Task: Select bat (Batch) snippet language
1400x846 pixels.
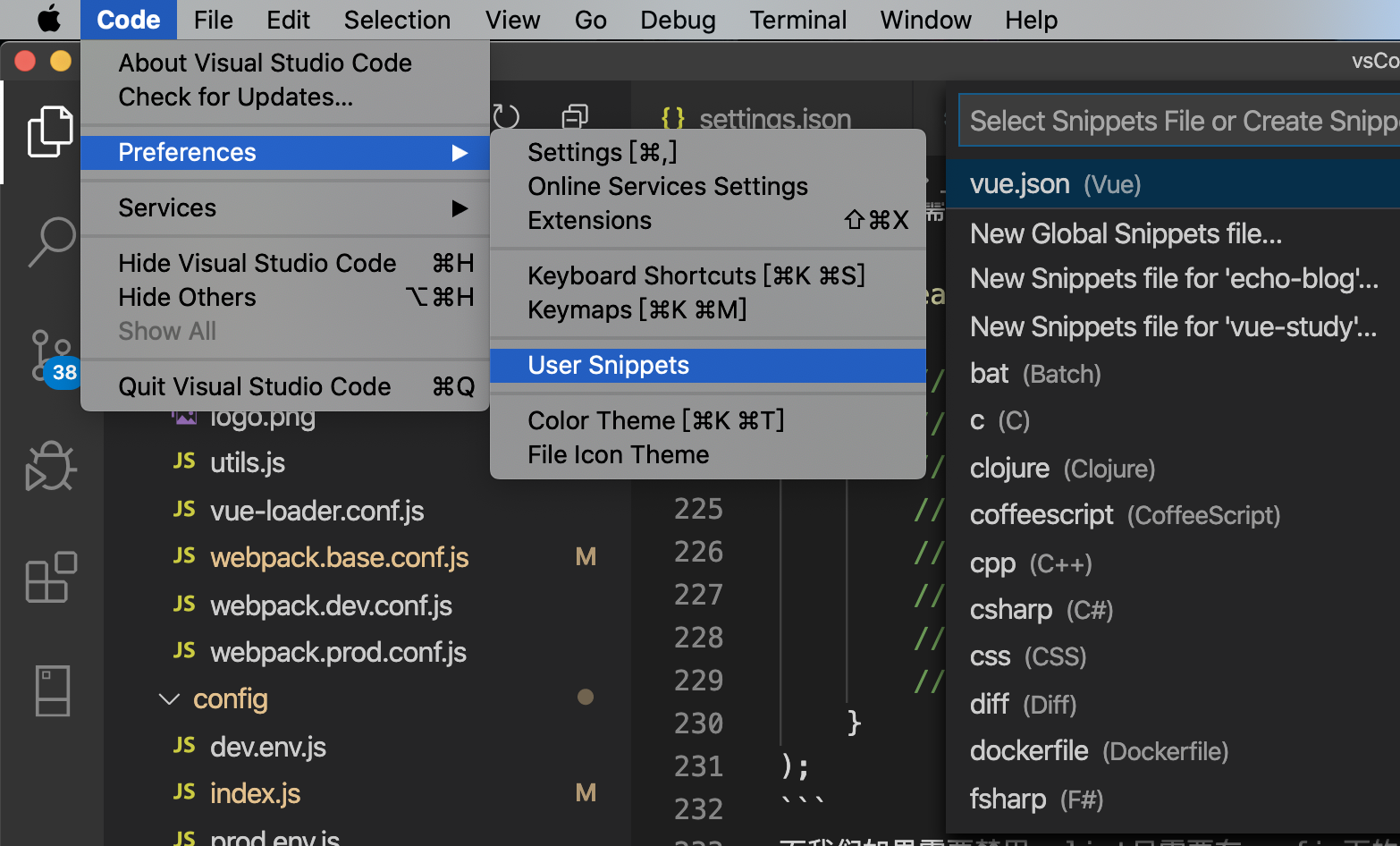Action: tap(1173, 374)
